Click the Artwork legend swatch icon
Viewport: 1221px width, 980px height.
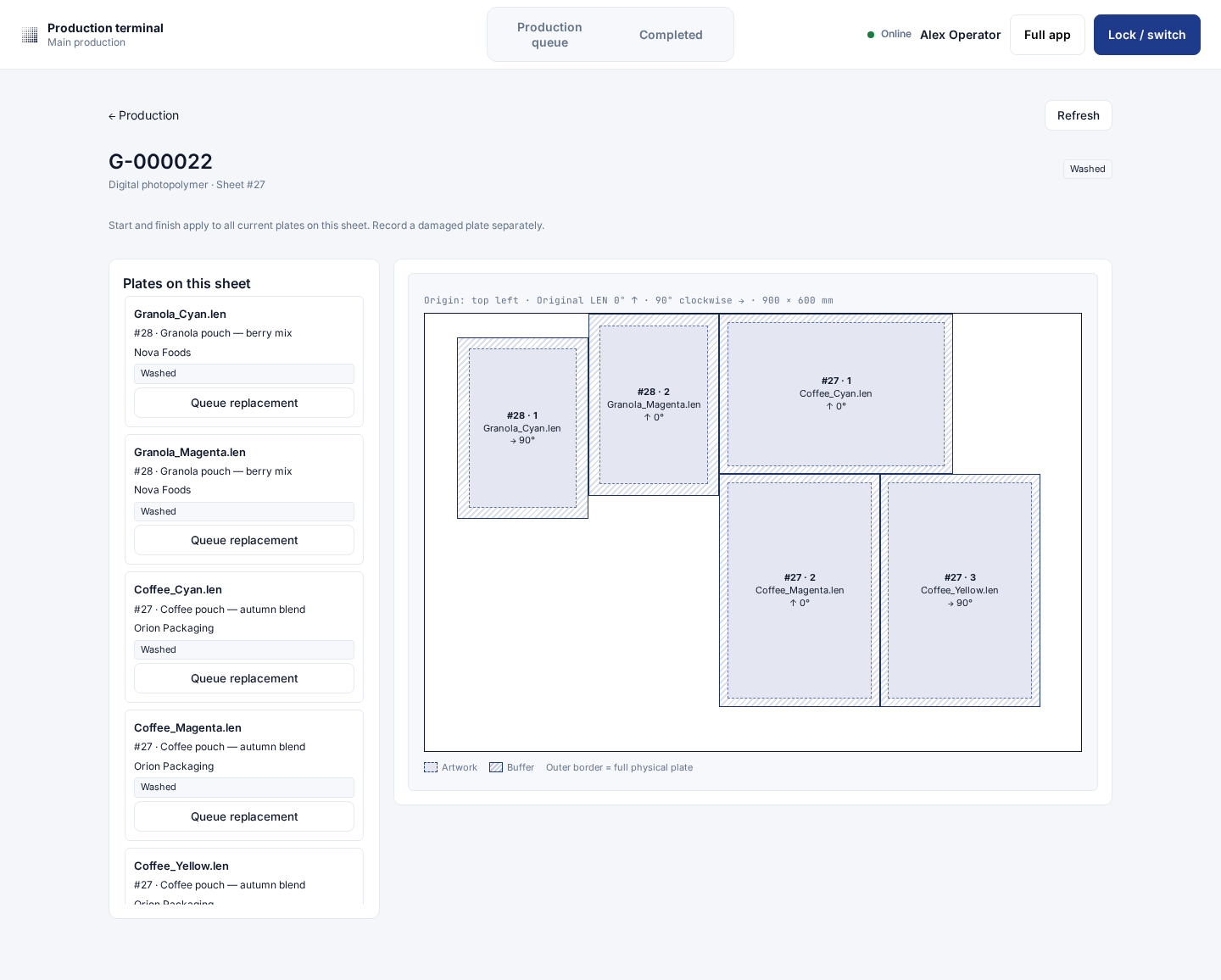431,767
